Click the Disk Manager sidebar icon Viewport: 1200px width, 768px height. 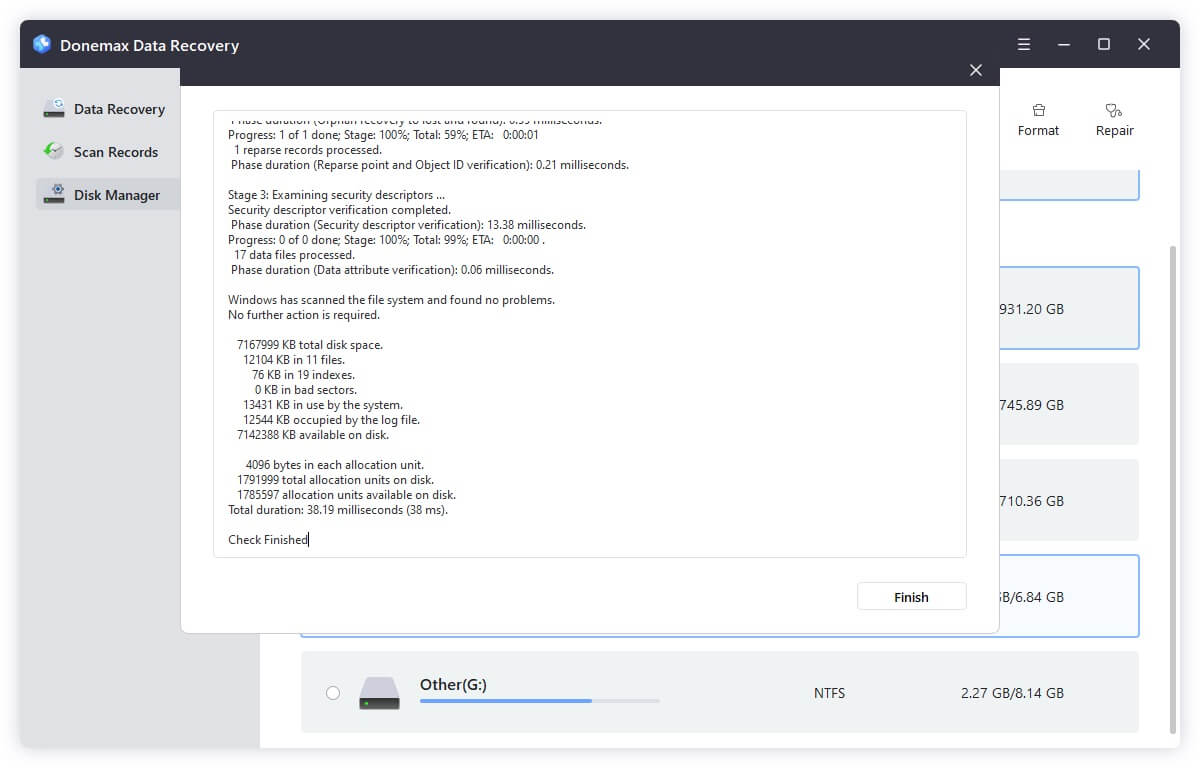point(54,195)
